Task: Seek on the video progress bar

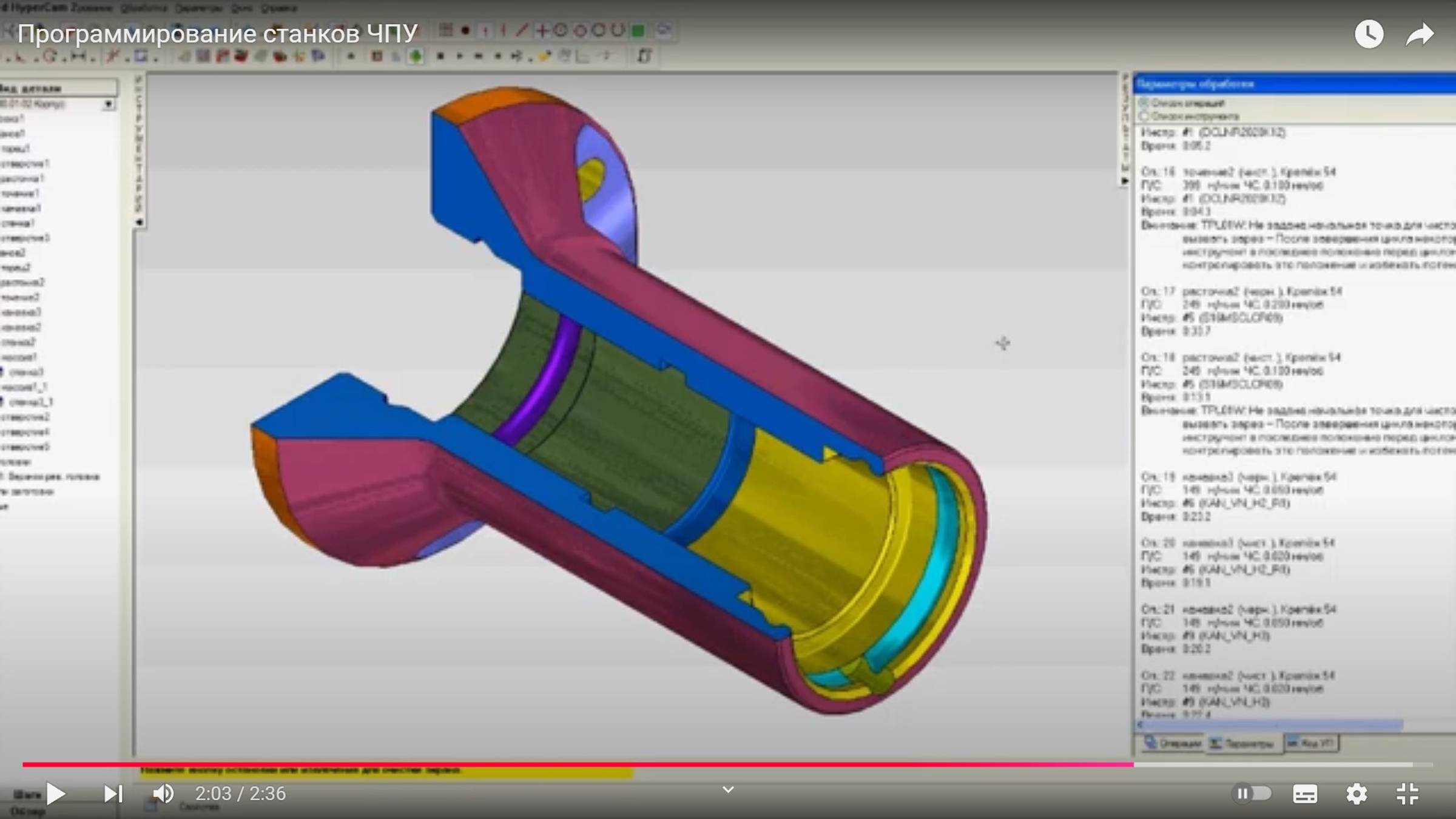Action: pyautogui.click(x=728, y=764)
